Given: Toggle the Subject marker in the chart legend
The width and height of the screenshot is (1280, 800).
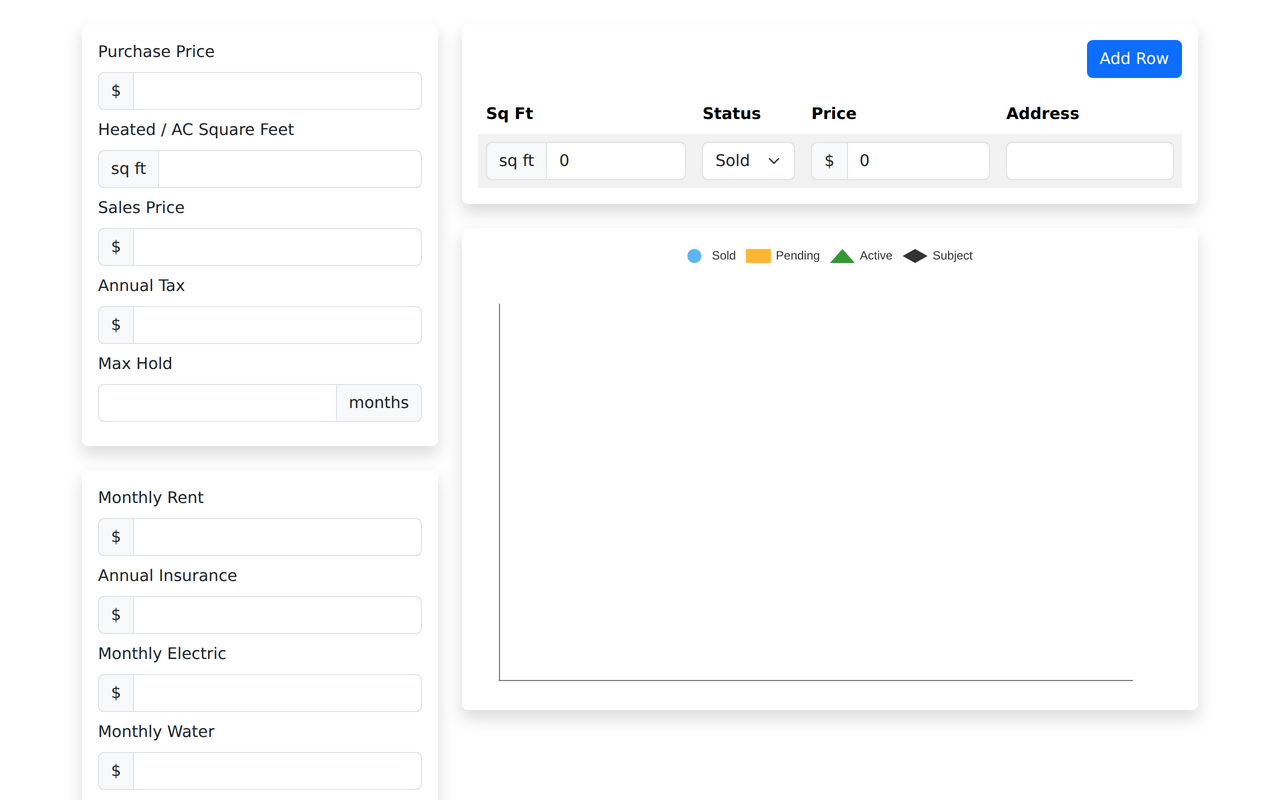Looking at the screenshot, I should click(936, 255).
